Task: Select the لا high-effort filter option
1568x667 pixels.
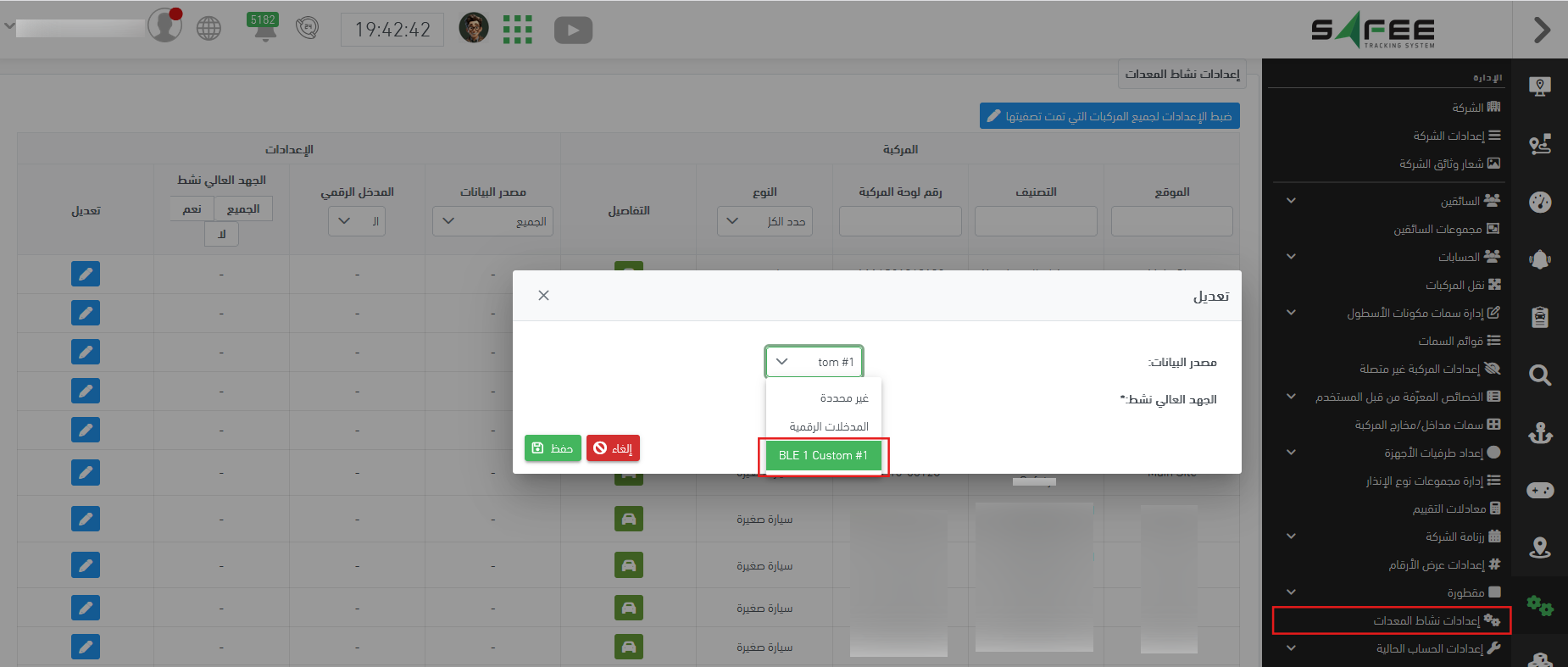Action: tap(221, 234)
